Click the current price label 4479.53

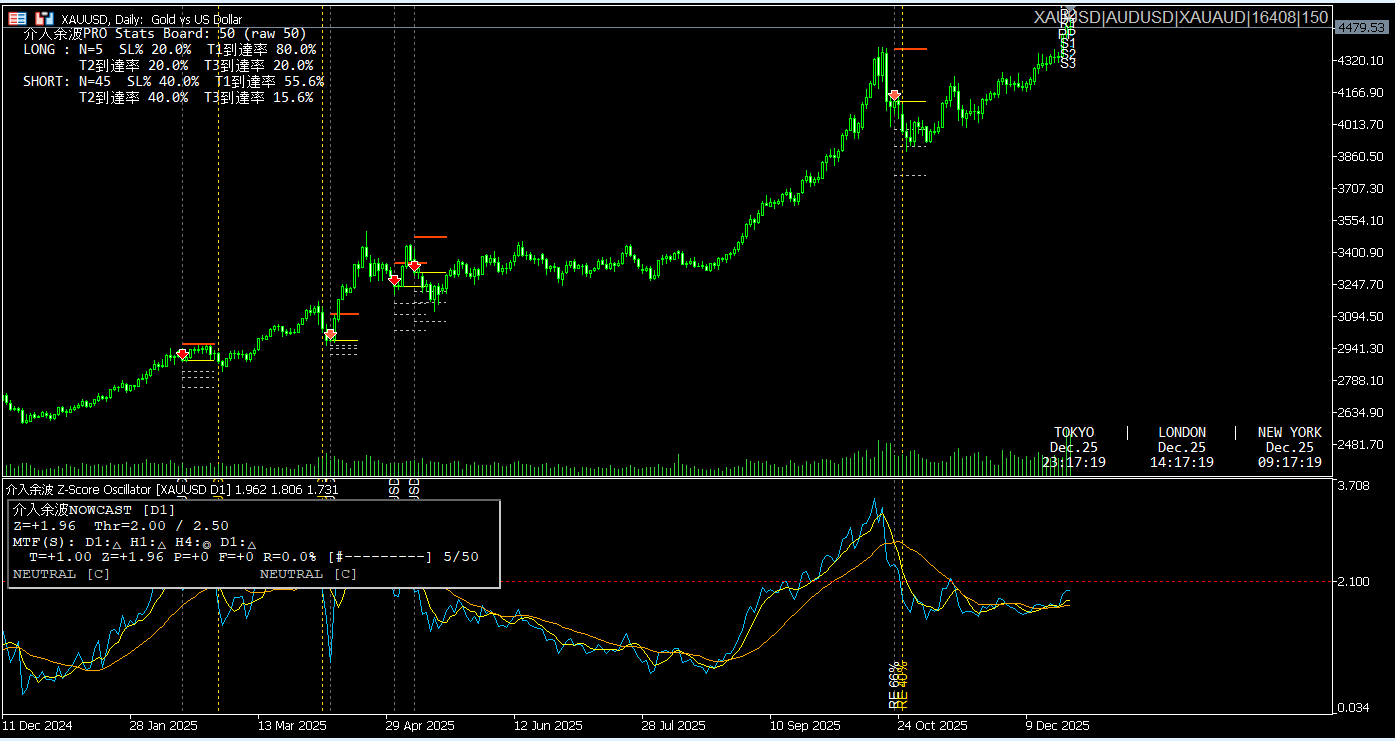(1361, 28)
